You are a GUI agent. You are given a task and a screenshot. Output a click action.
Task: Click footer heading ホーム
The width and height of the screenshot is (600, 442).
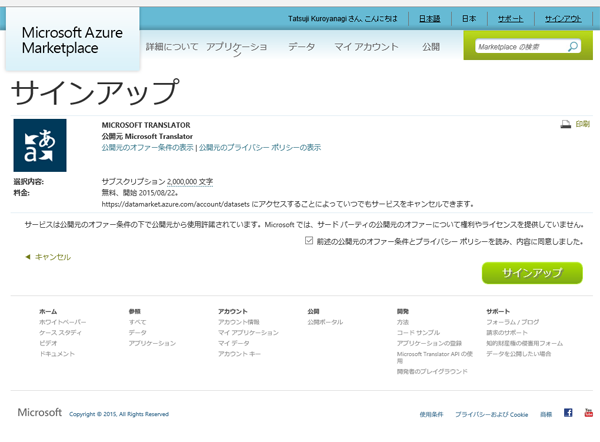pos(48,312)
